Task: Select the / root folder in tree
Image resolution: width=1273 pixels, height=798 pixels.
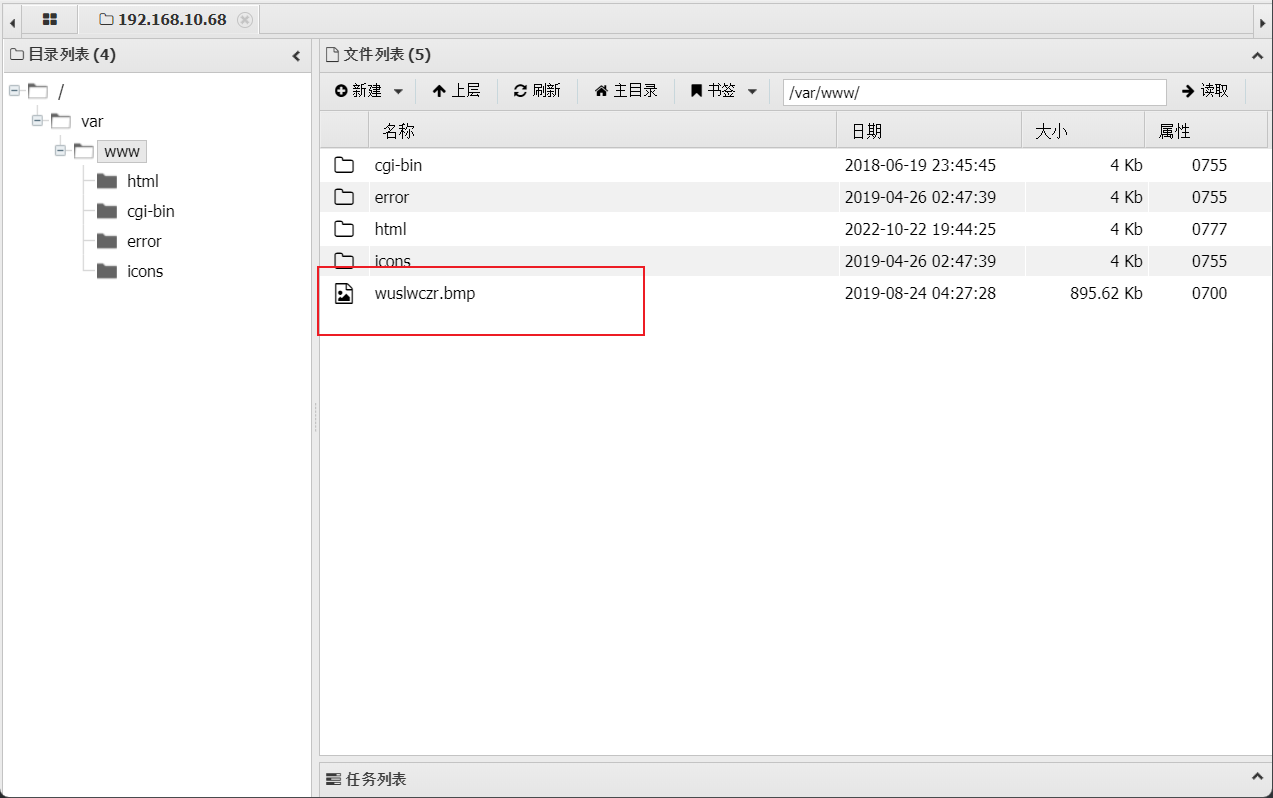Action: [61, 92]
